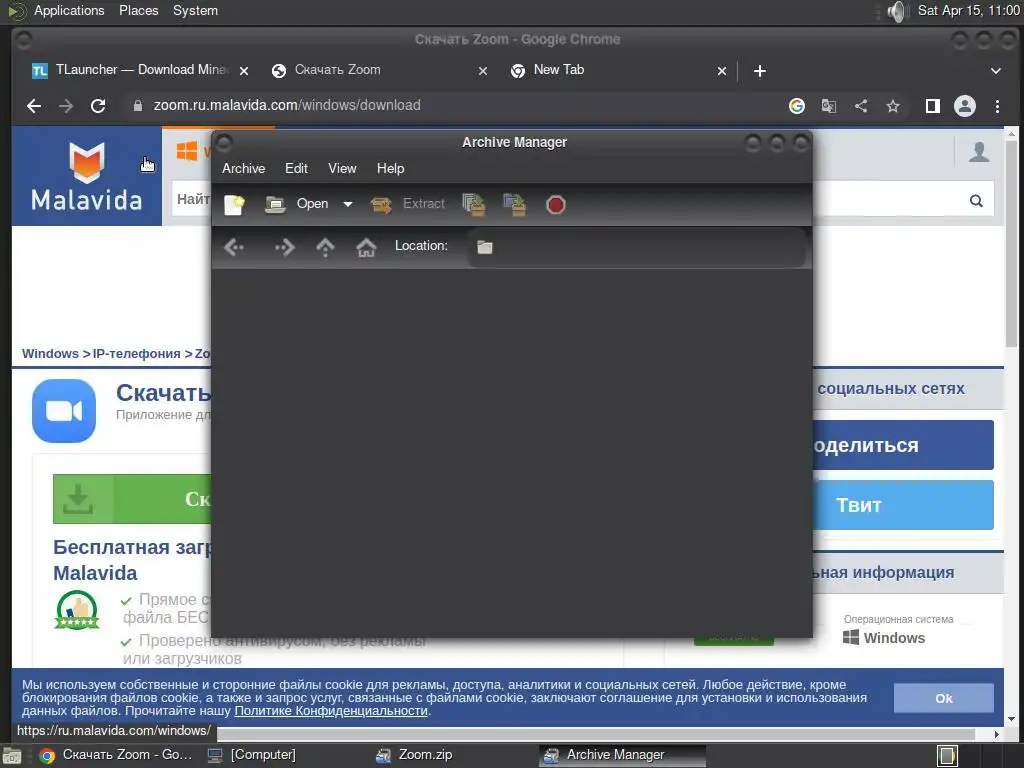Close the TLauncher tab
This screenshot has height=768, width=1024.
coord(244,71)
